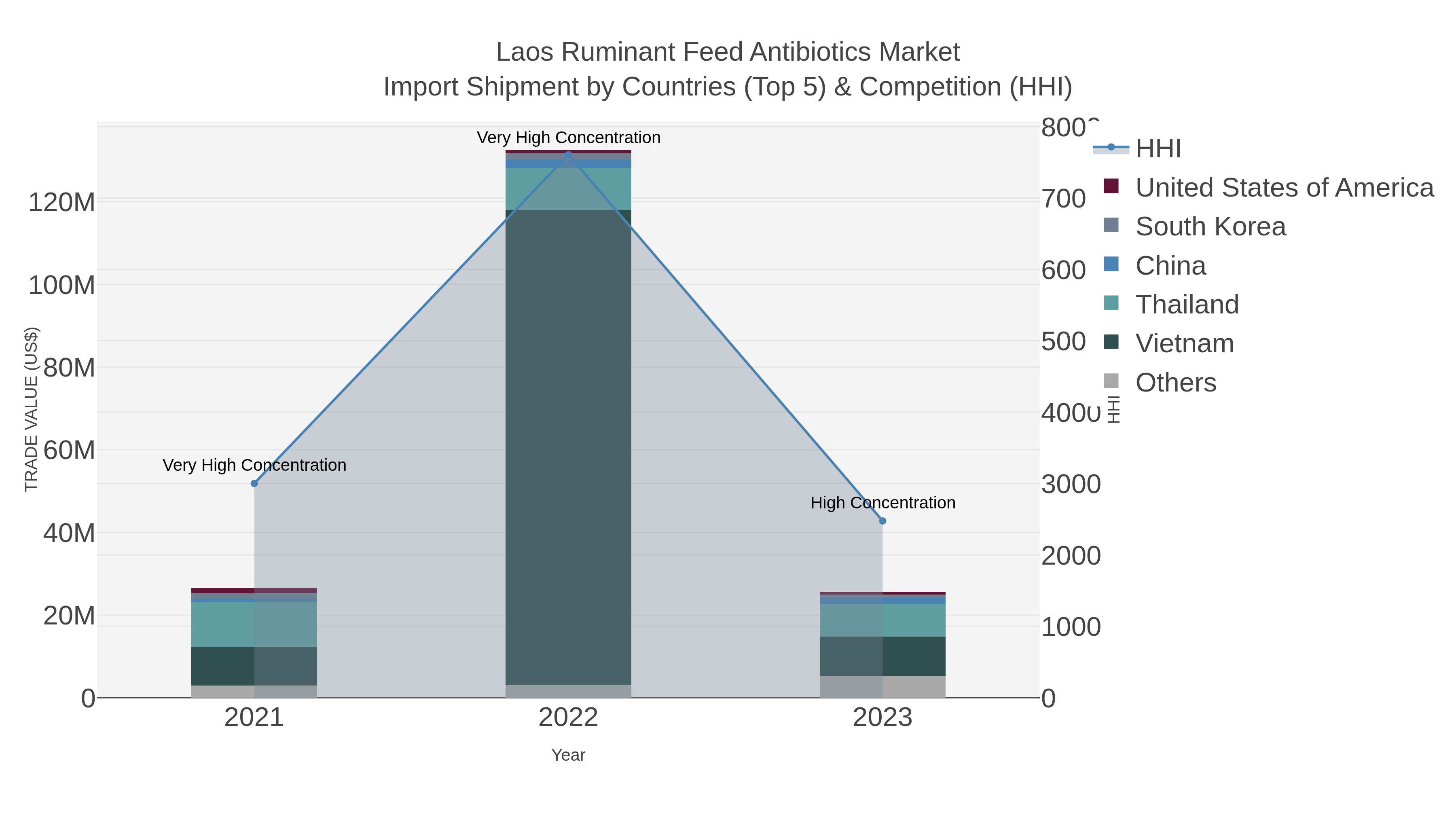Click the 80M y-axis tick label
This screenshot has width=1456, height=819.
pyautogui.click(x=69, y=368)
